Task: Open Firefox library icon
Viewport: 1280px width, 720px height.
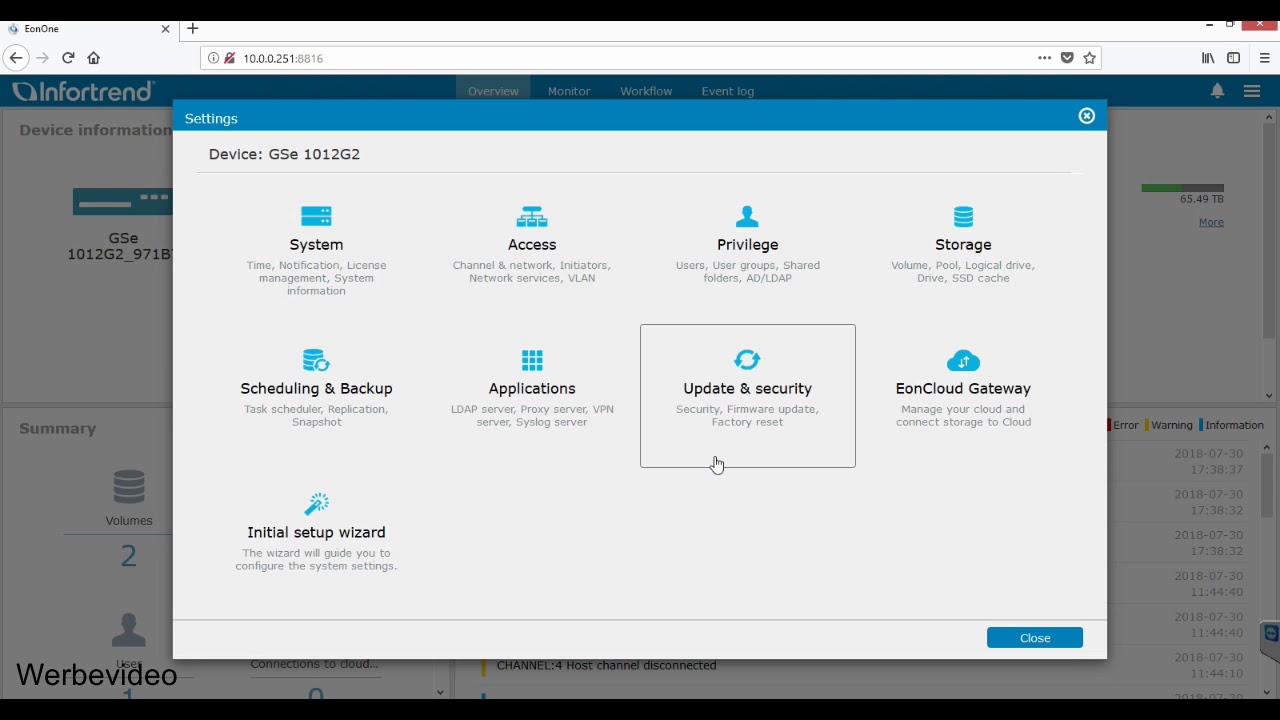Action: click(x=1209, y=58)
